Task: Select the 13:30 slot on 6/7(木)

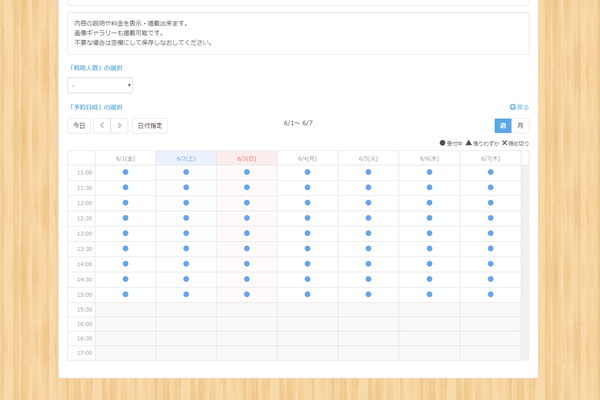Action: coord(491,248)
